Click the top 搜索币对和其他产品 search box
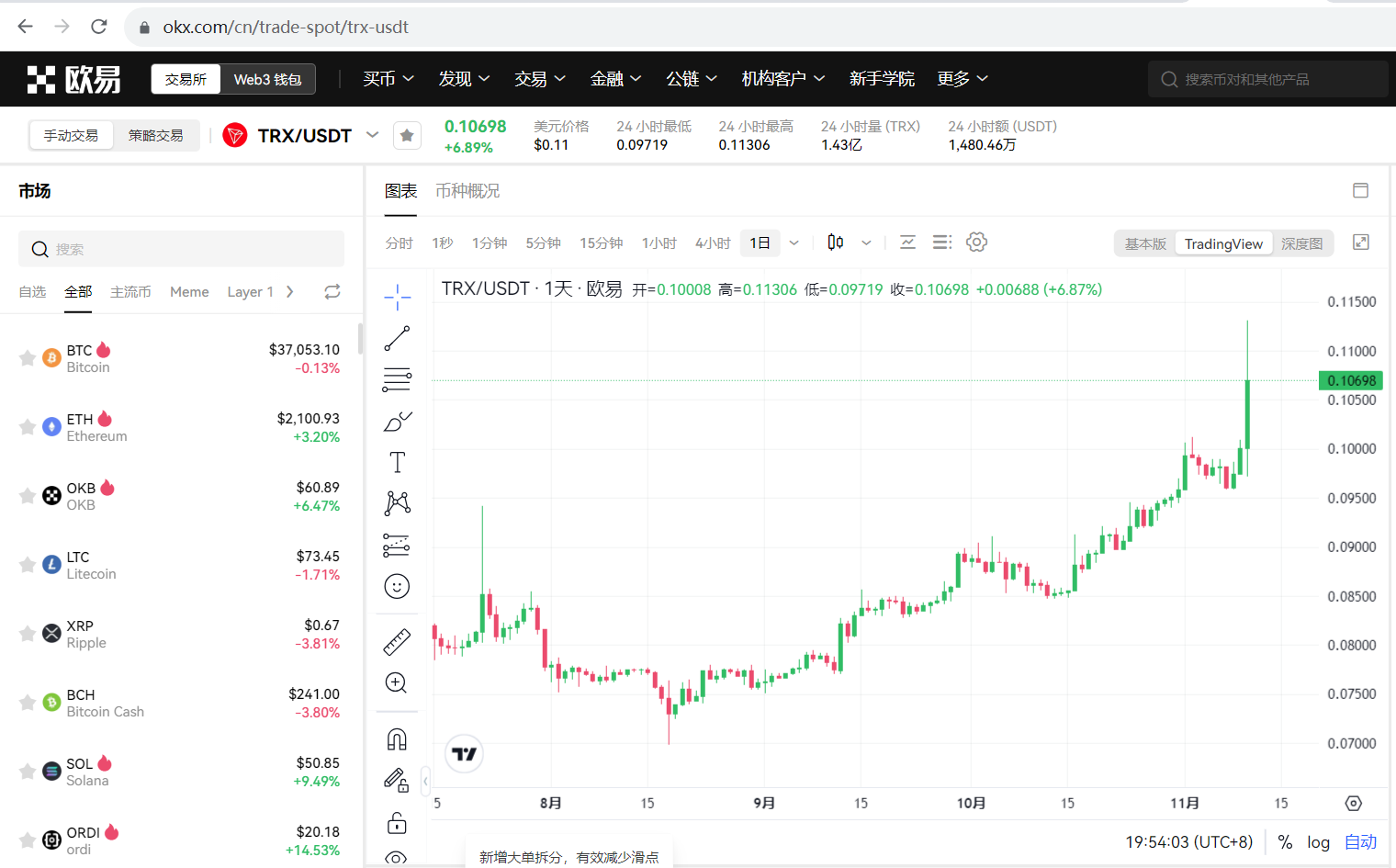 point(1267,79)
